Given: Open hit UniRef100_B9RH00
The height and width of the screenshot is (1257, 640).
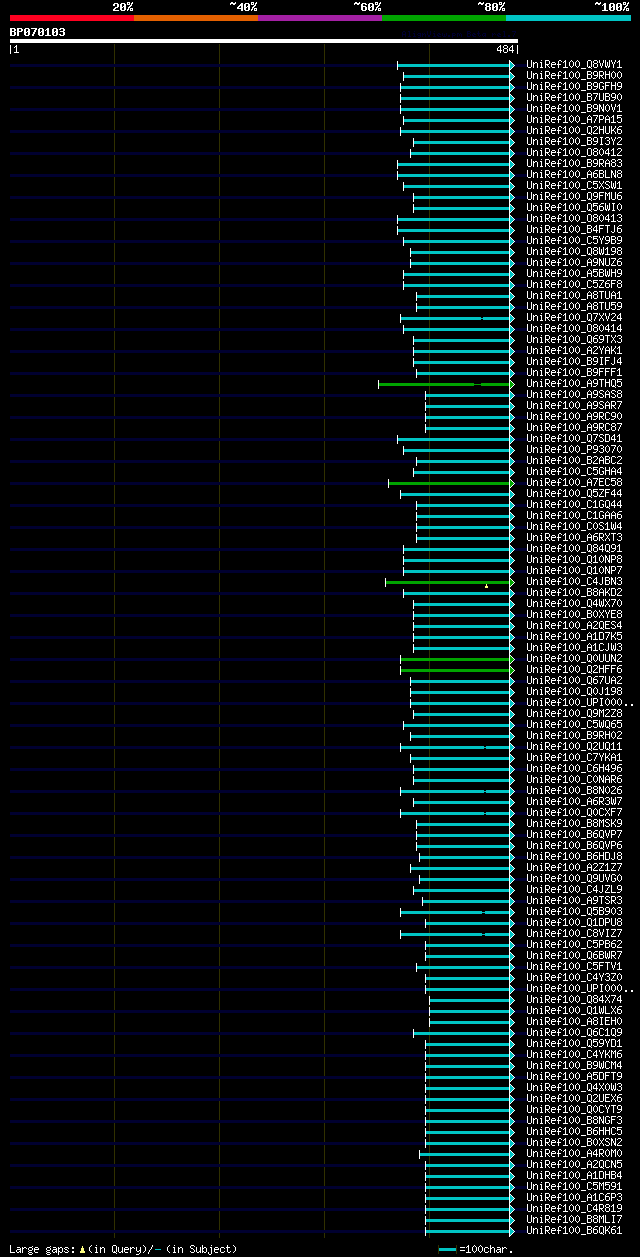Looking at the screenshot, I should click(x=574, y=75).
